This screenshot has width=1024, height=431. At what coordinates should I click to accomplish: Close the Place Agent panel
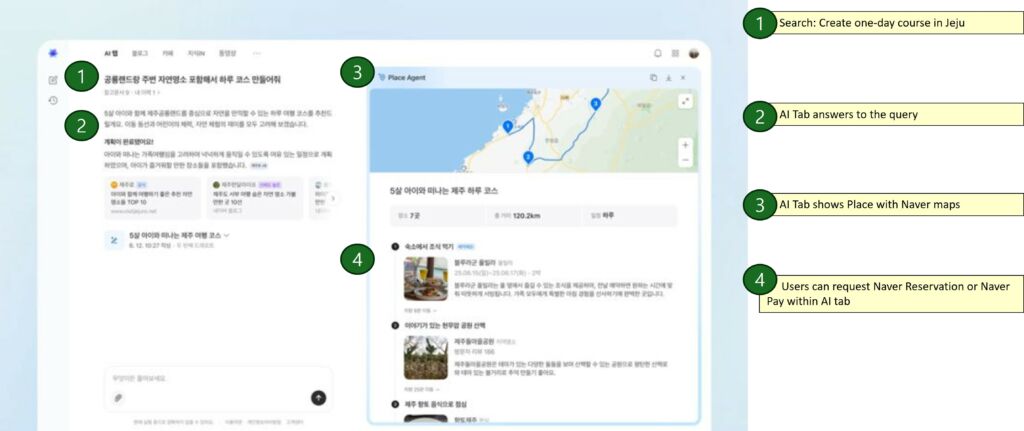click(683, 78)
